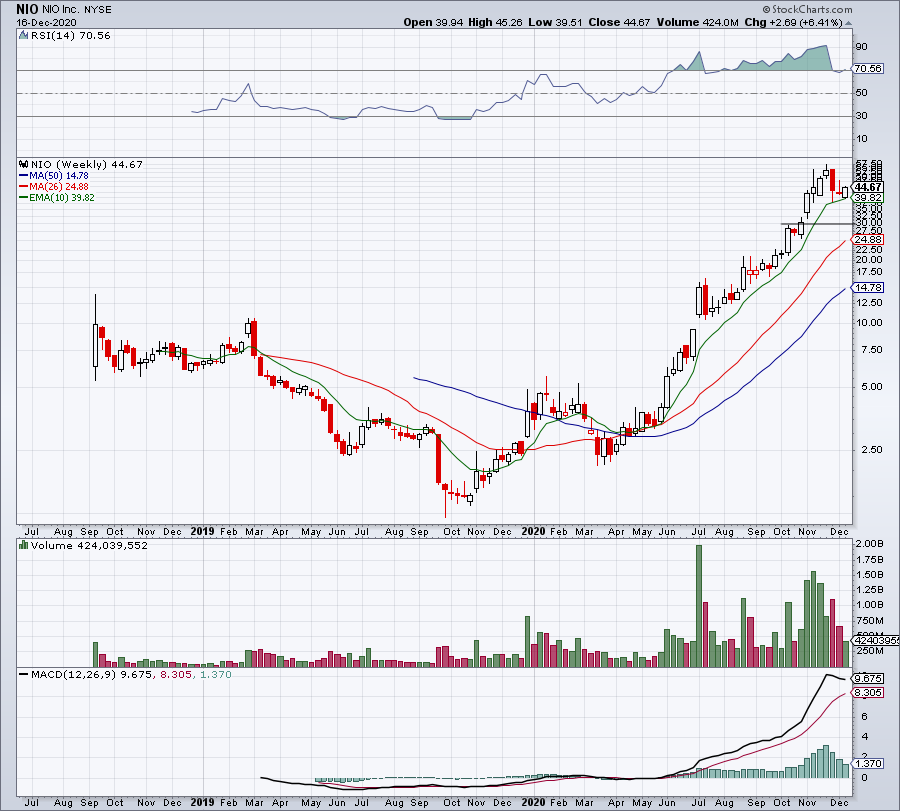
Task: Click the black MACD line icon in legend
Action: pyautogui.click(x=24, y=674)
